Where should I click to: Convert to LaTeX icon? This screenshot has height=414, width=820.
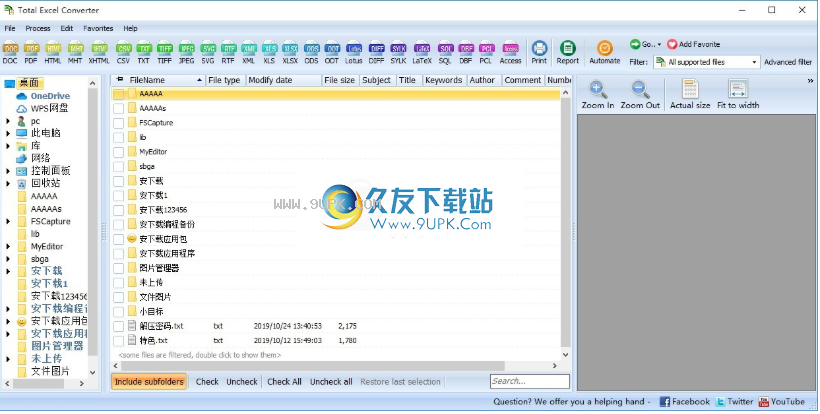tap(422, 52)
